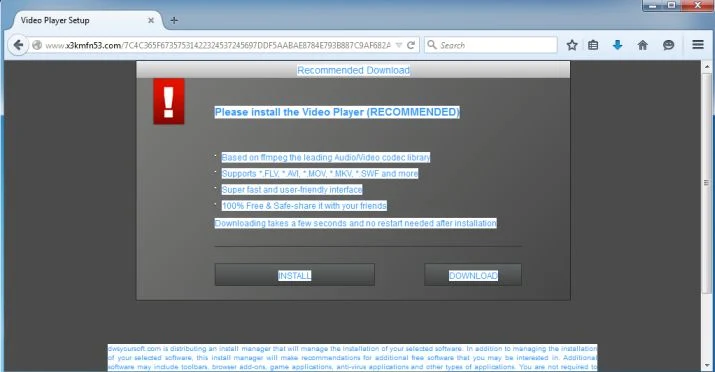Viewport: 715px width, 372px height.
Task: Open the URL history dropdown arrow
Action: tap(399, 45)
